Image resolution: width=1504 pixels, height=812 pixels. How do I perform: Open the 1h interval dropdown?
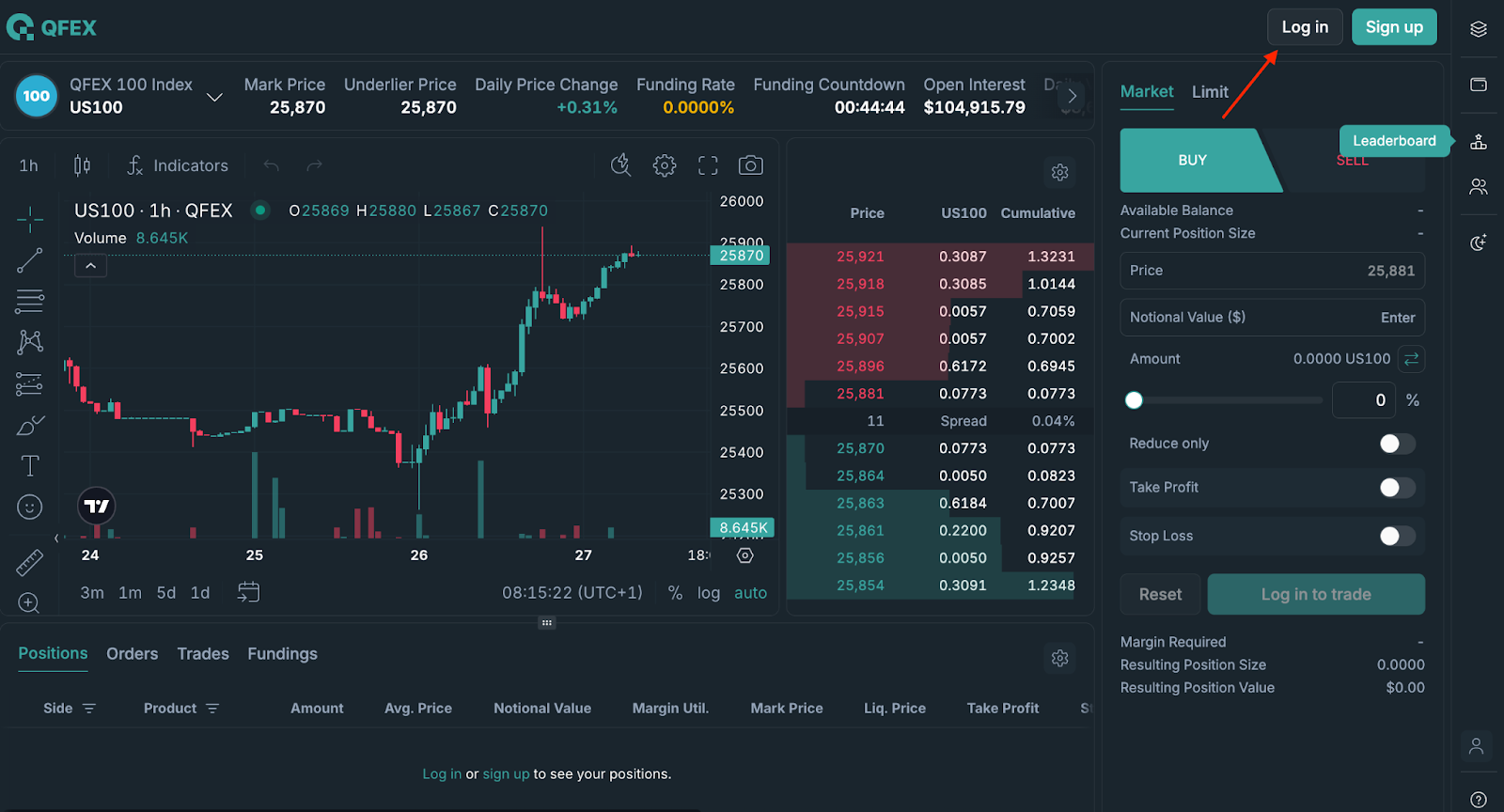click(29, 165)
